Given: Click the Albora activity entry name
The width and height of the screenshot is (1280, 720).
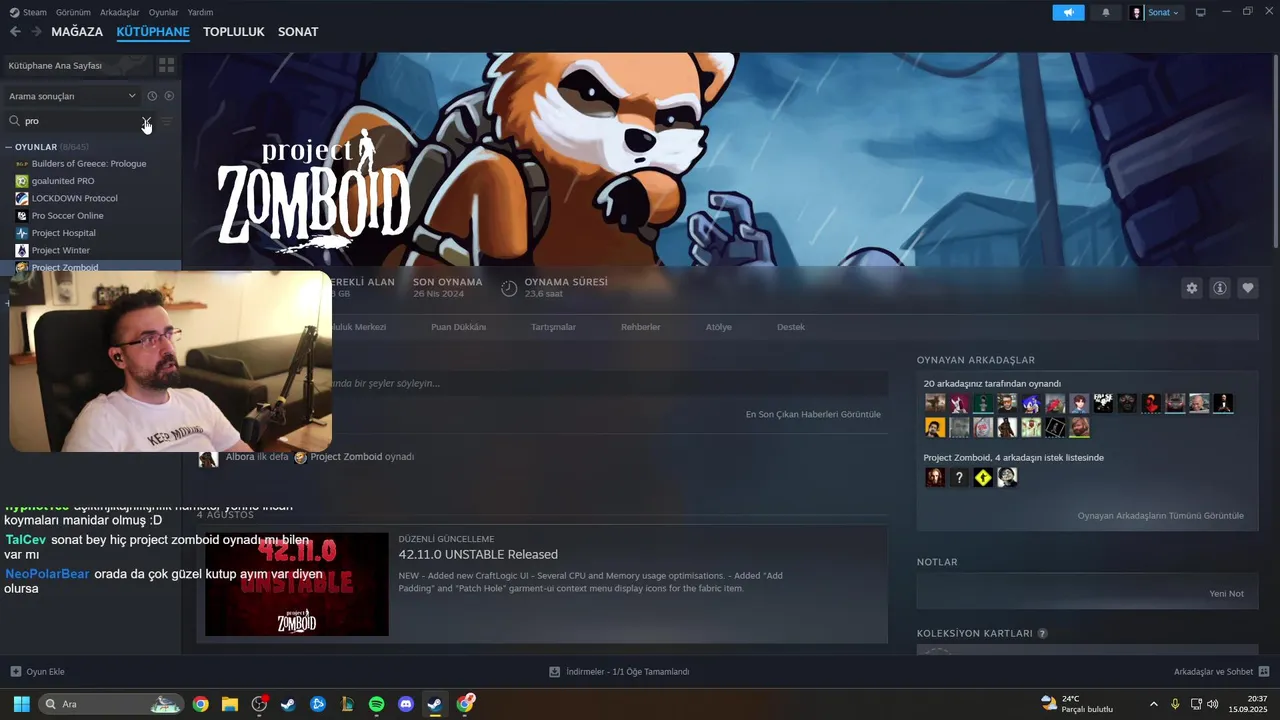Looking at the screenshot, I should coord(240,457).
